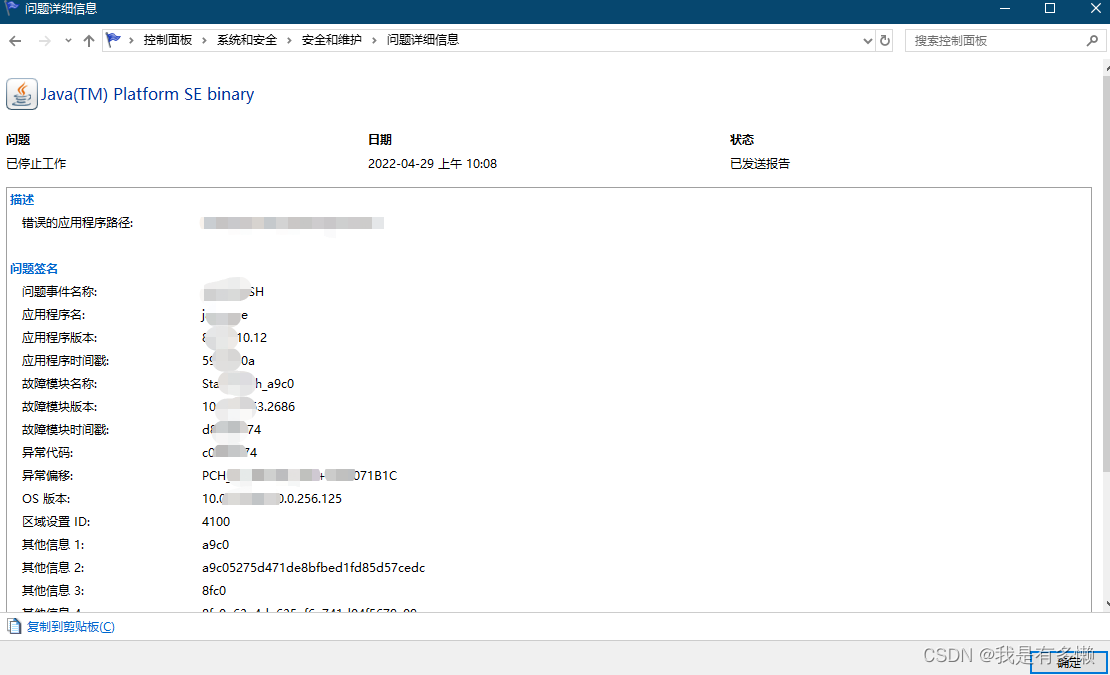The image size is (1110, 675).
Task: Select label 错误的应用程序路径:
Action: 78,223
